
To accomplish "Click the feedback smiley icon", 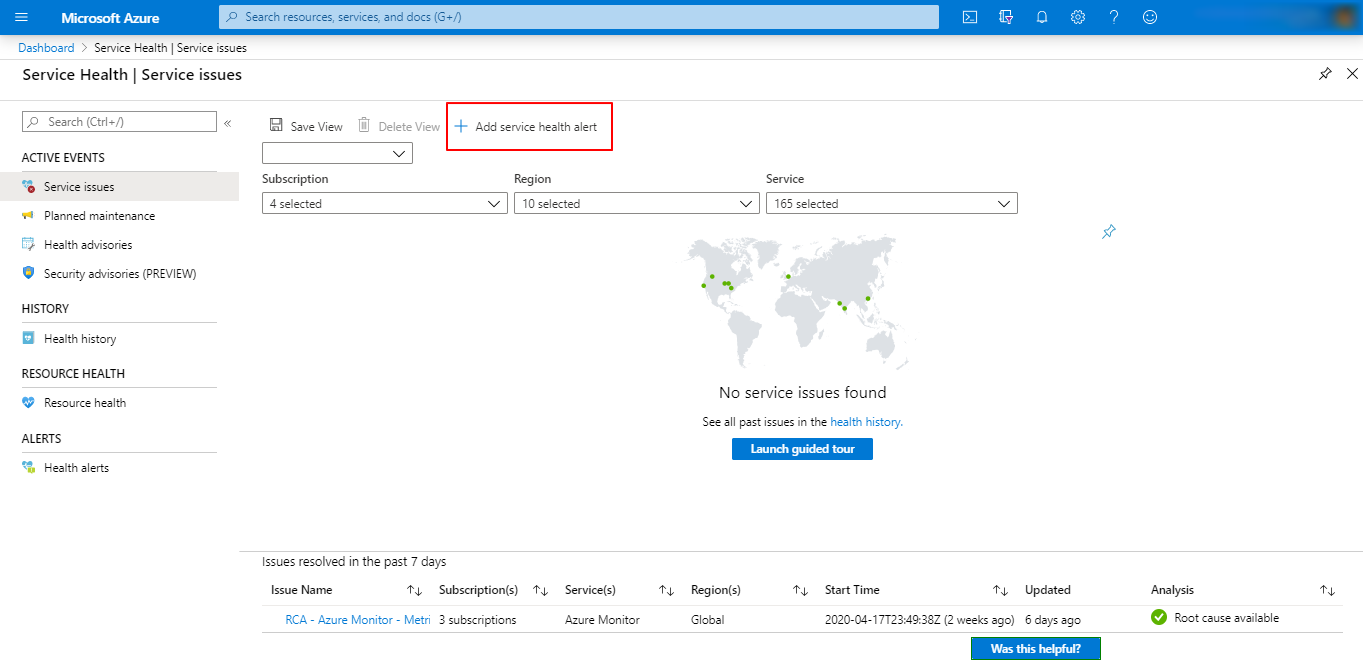I will click(1150, 17).
